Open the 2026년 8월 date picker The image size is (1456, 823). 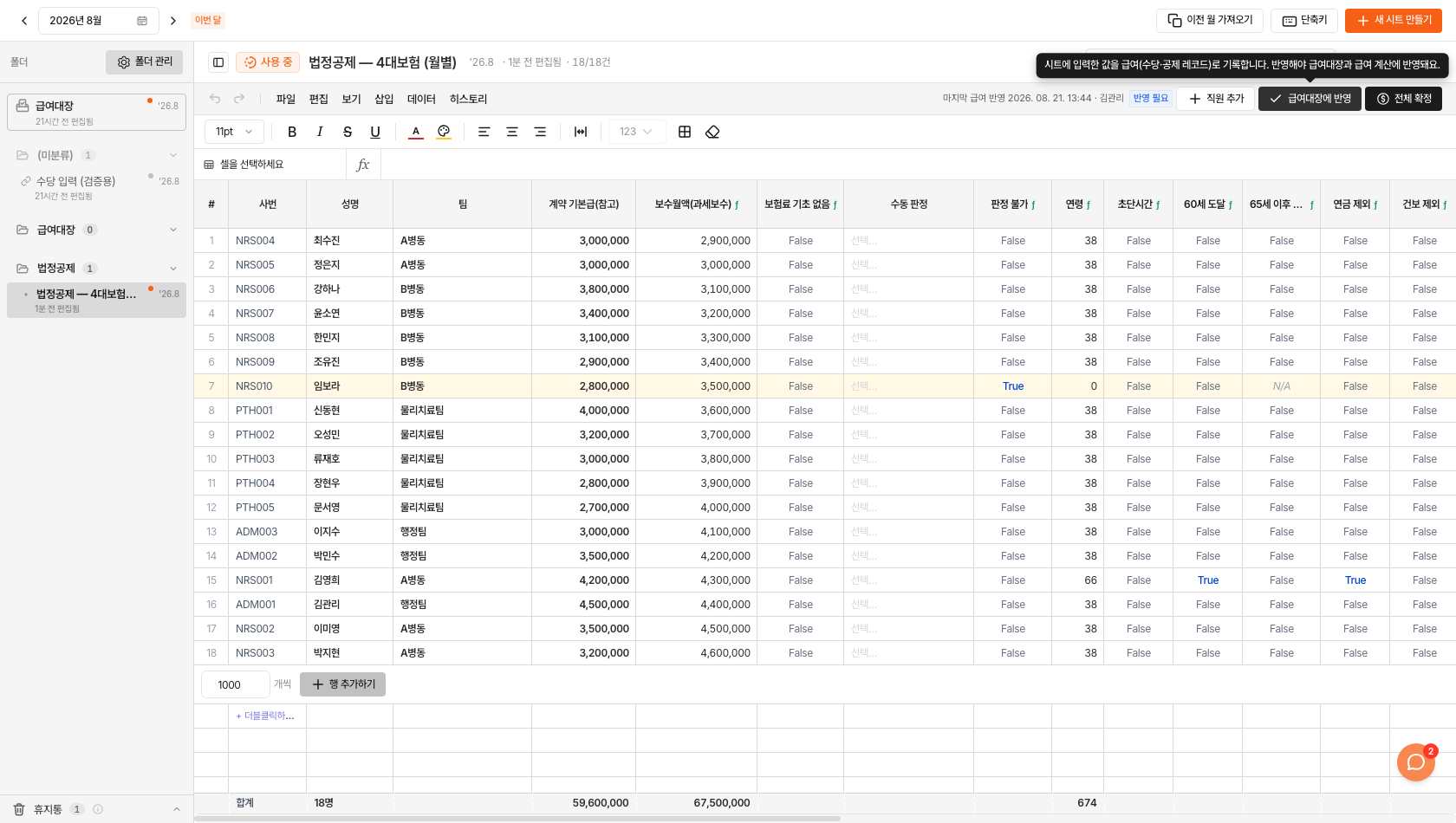99,21
